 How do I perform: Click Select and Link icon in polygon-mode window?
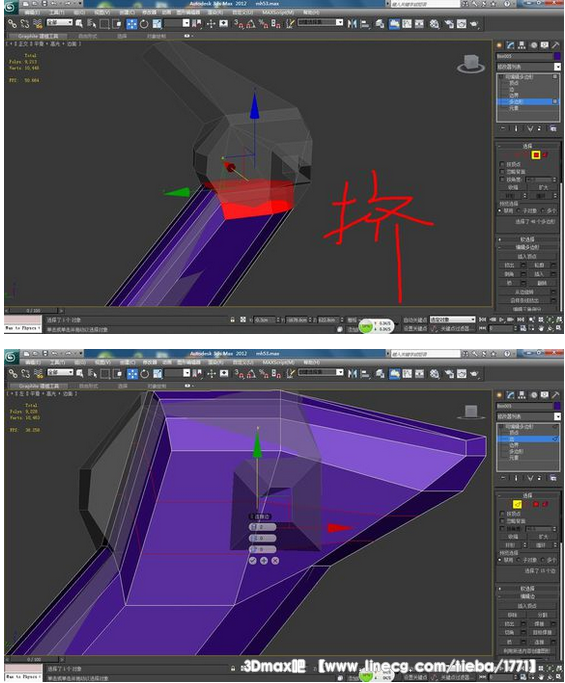click(13, 24)
